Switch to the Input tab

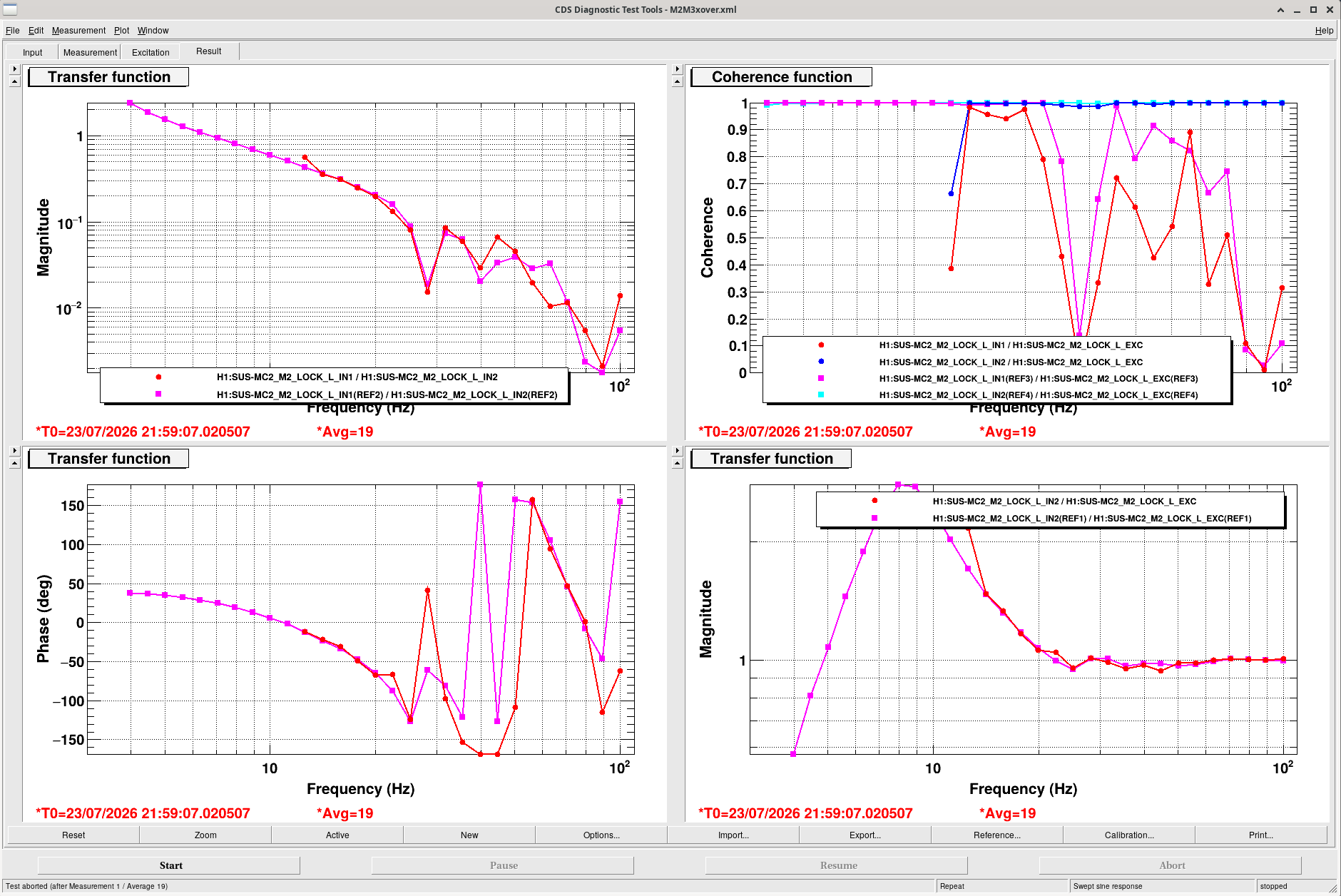tap(32, 52)
